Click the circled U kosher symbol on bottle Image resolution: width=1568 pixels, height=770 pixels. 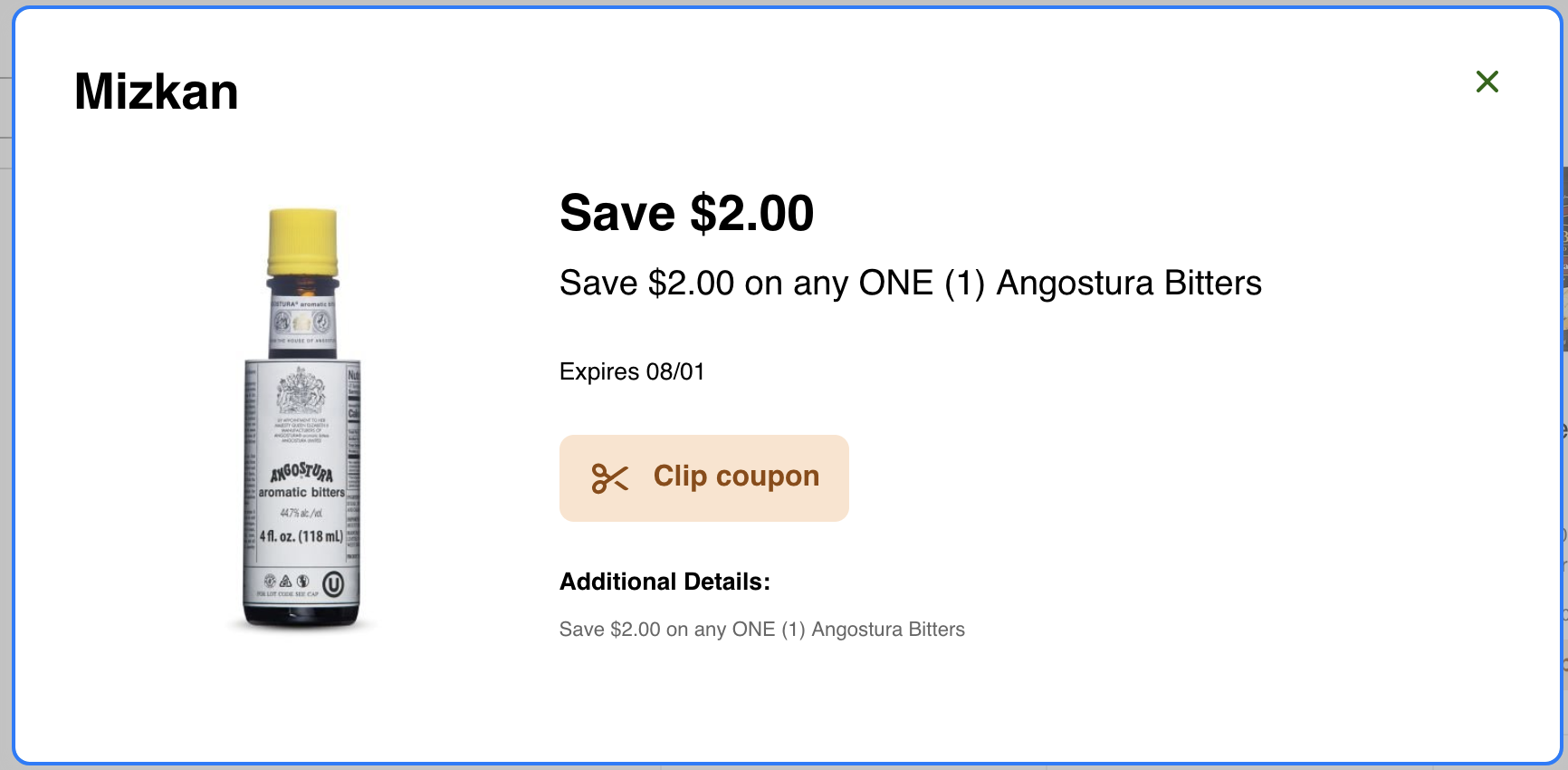click(333, 584)
